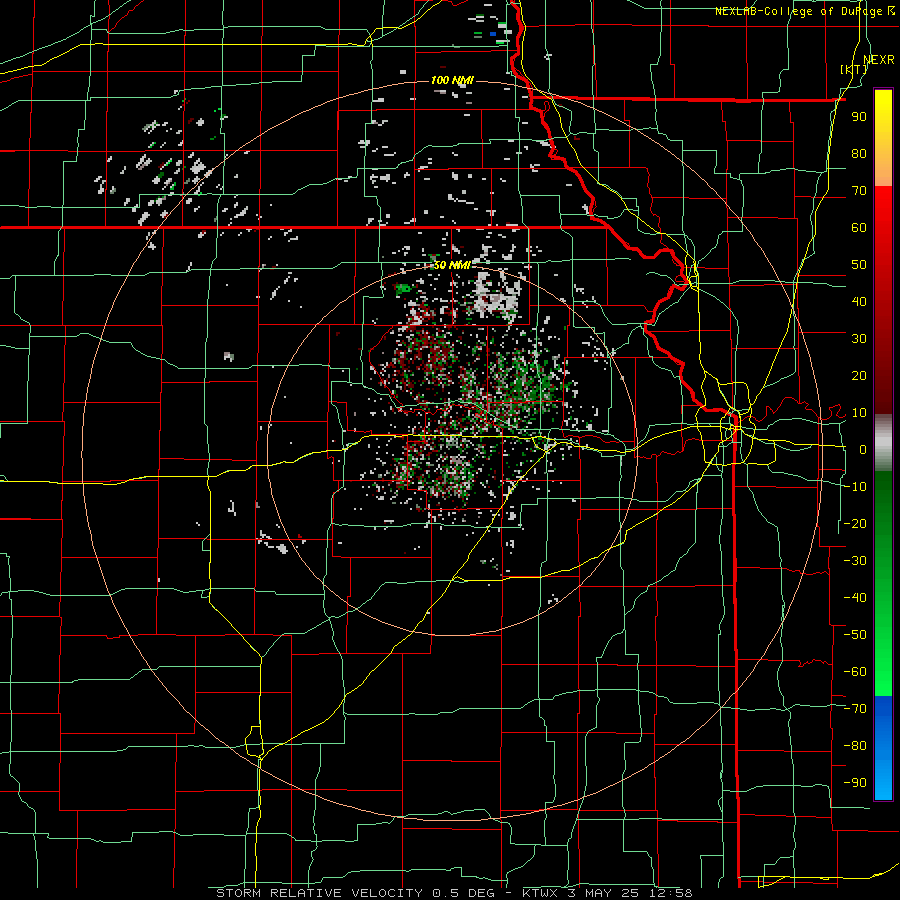Click the 100 NMI range ring label
Image resolution: width=900 pixels, height=900 pixels.
tap(452, 80)
